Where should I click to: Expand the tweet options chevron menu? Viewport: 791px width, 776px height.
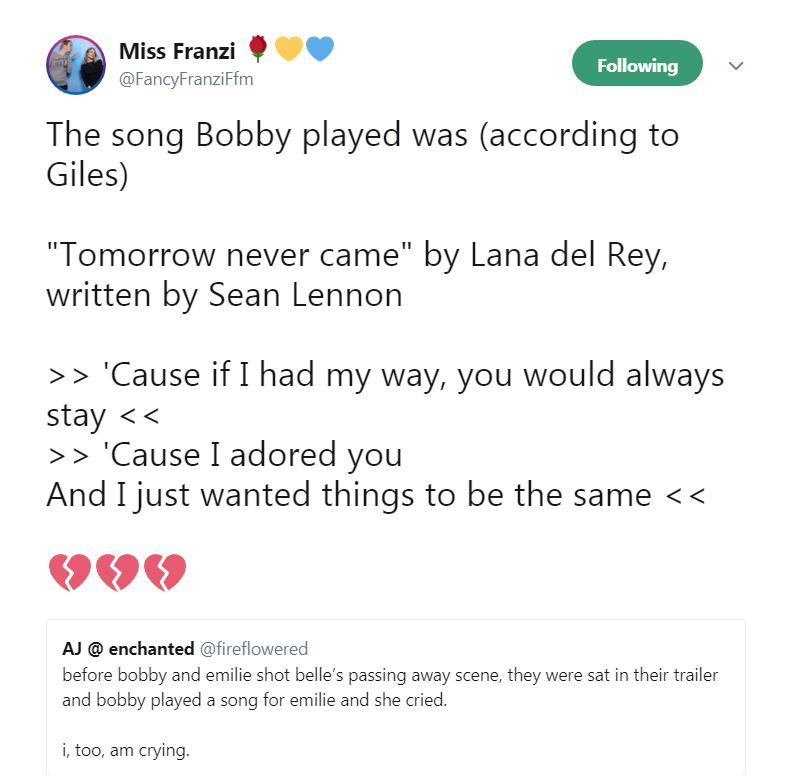coord(737,66)
